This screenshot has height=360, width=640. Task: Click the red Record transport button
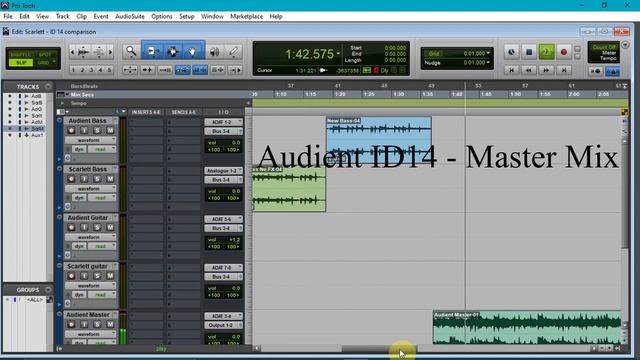pyautogui.click(x=564, y=52)
